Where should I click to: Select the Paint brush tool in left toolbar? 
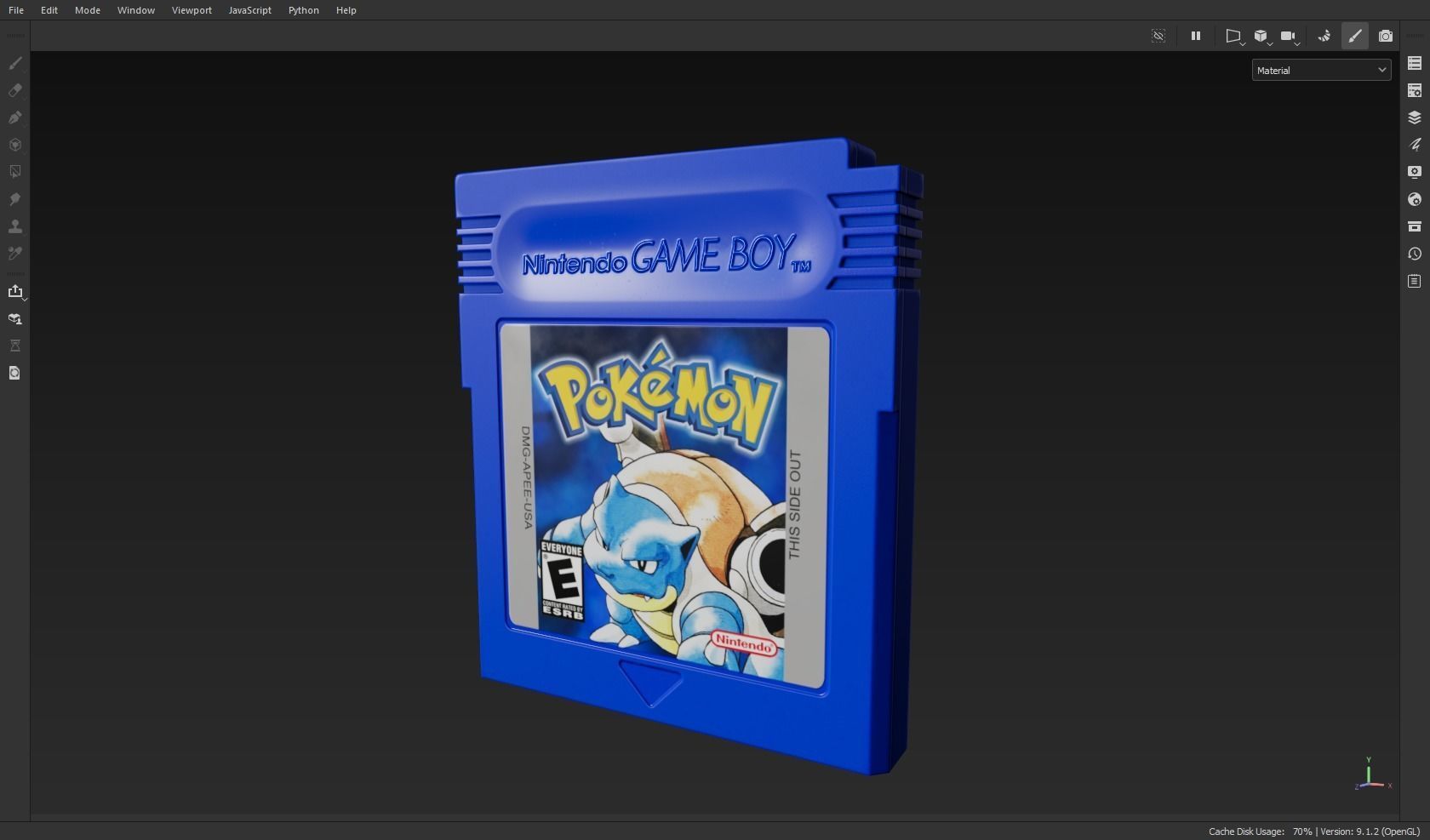(15, 63)
